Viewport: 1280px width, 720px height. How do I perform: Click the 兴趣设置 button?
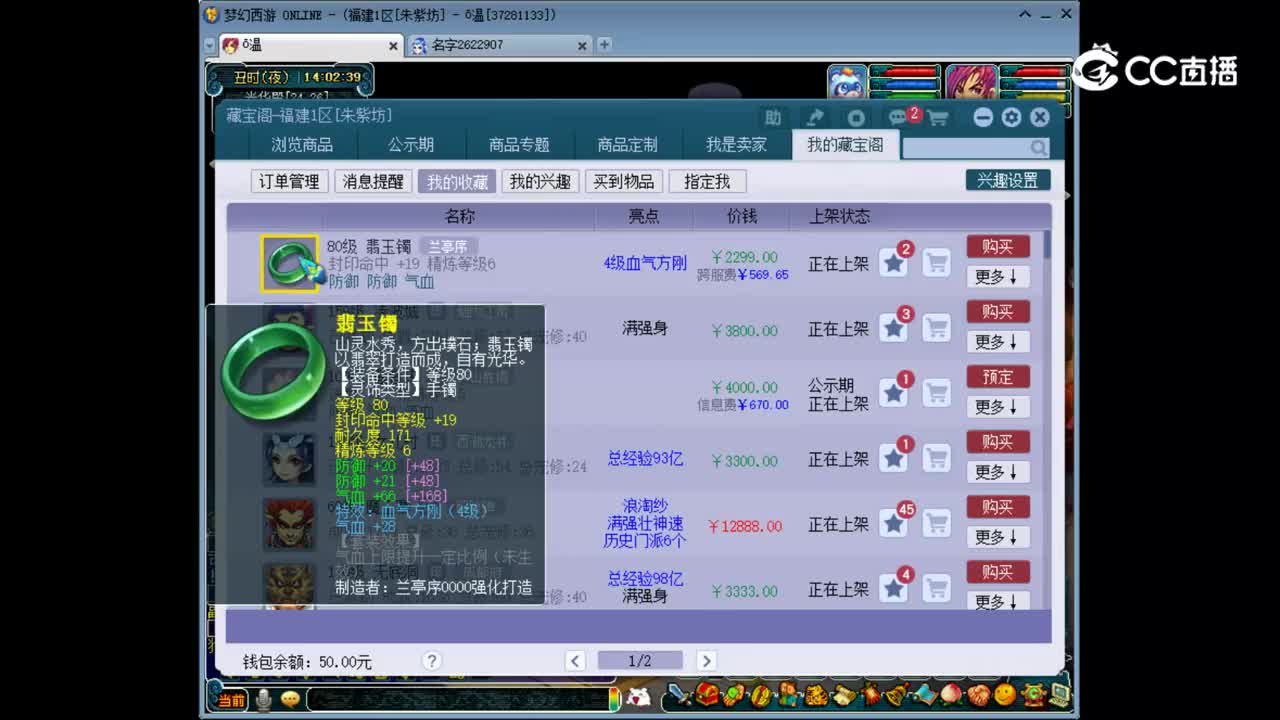pos(1008,180)
